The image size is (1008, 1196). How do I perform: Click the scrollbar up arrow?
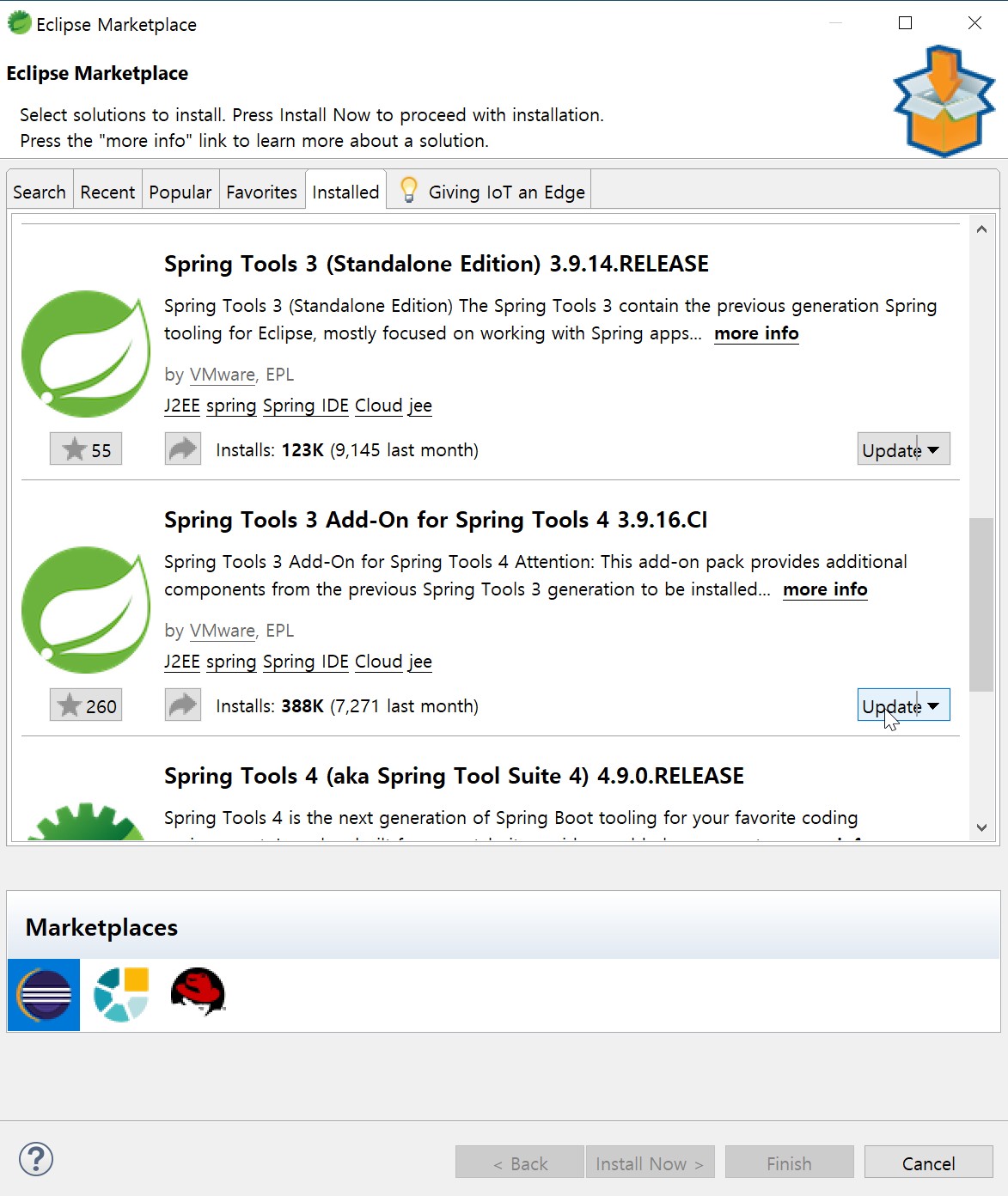[x=981, y=229]
